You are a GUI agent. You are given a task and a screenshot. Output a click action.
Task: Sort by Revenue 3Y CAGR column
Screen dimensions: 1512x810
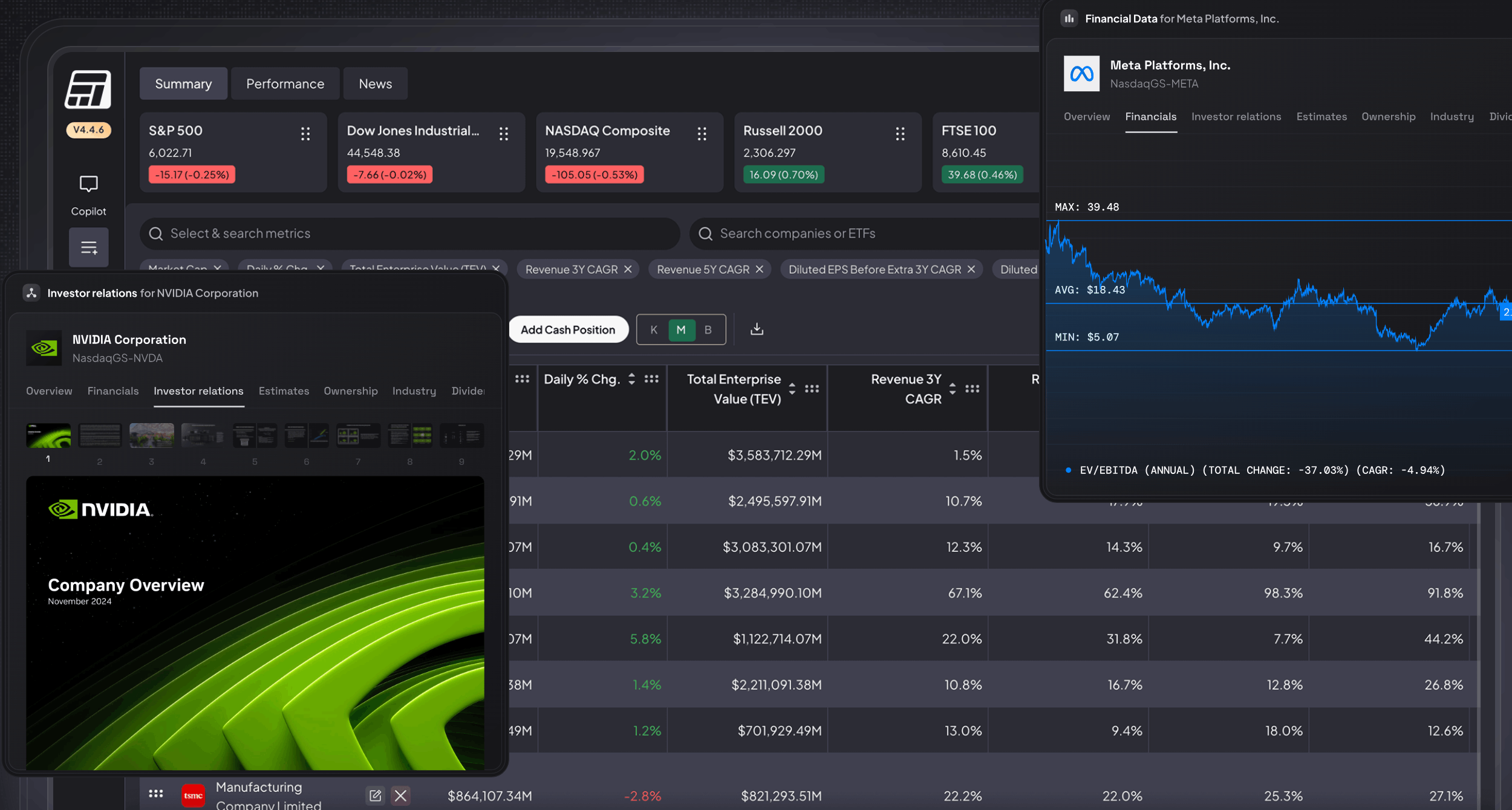click(952, 389)
